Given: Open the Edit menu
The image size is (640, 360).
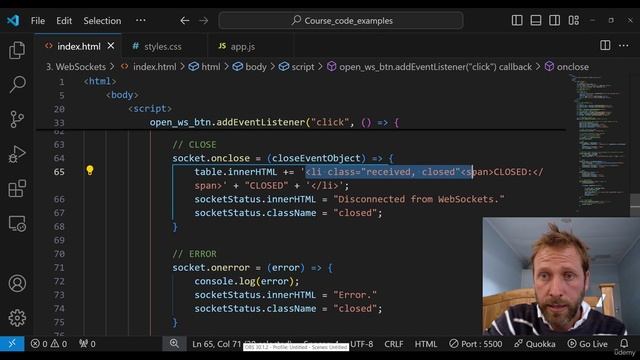Looking at the screenshot, I should [64, 20].
